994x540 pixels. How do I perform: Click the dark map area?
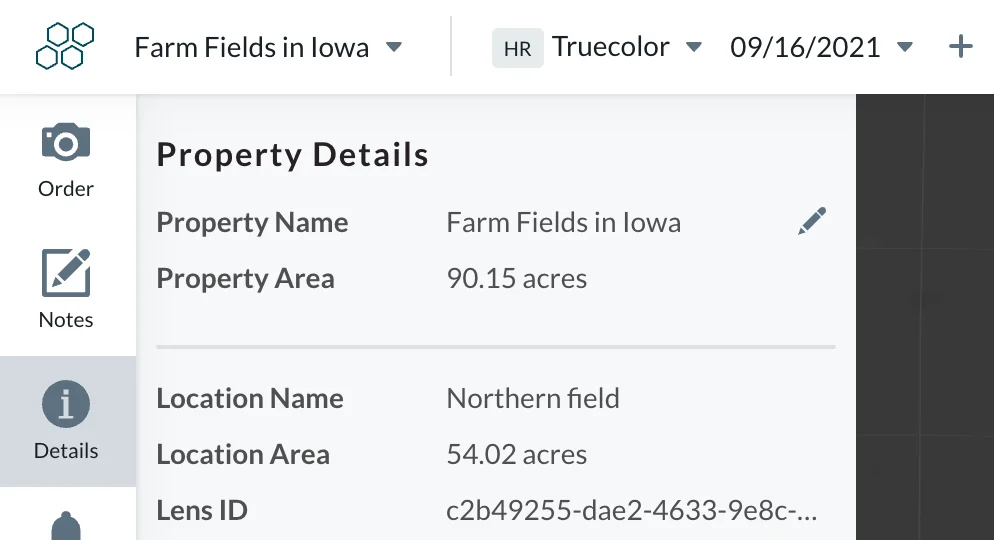point(925,317)
